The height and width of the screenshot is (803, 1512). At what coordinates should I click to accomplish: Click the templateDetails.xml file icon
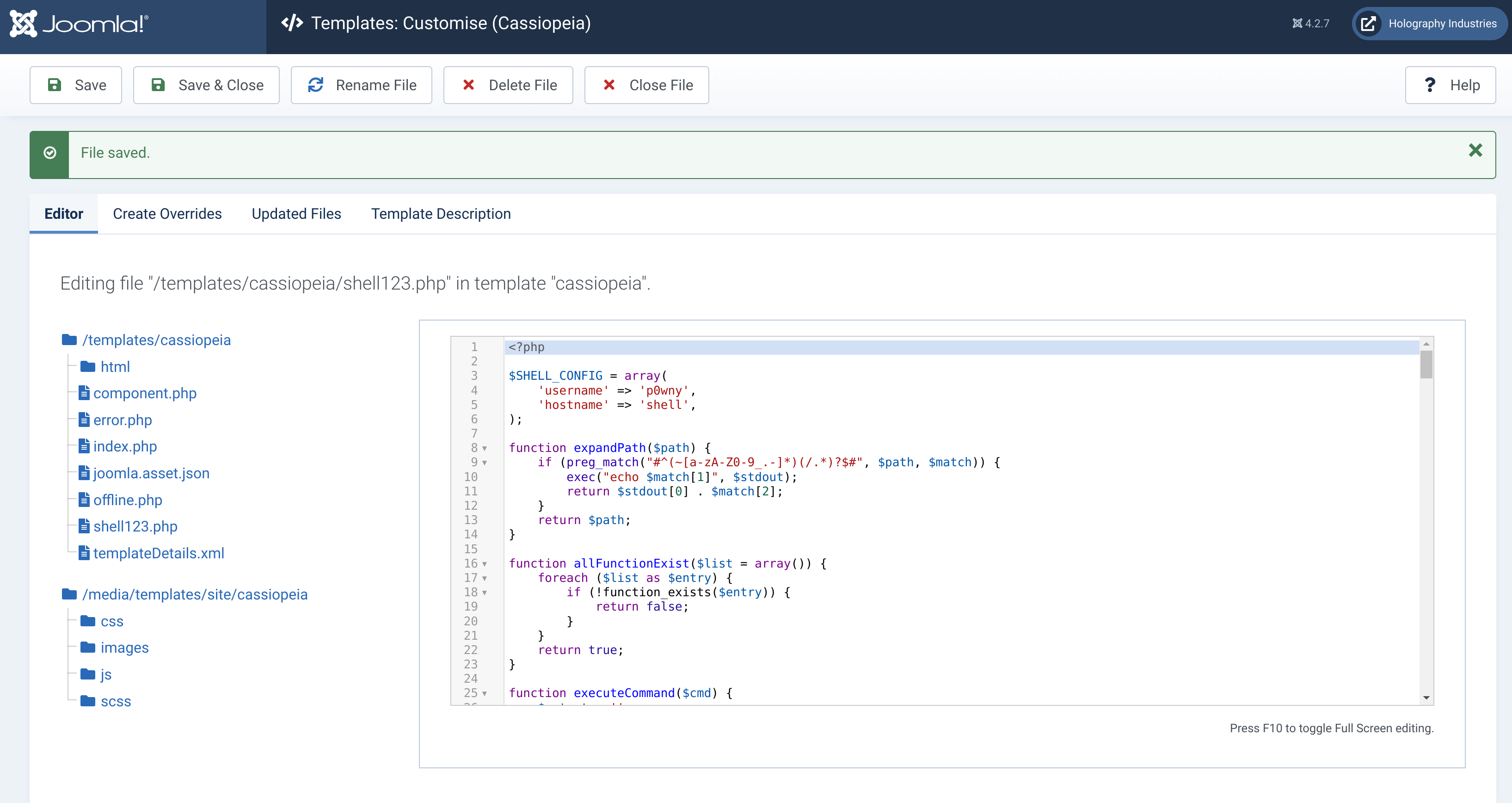[84, 552]
